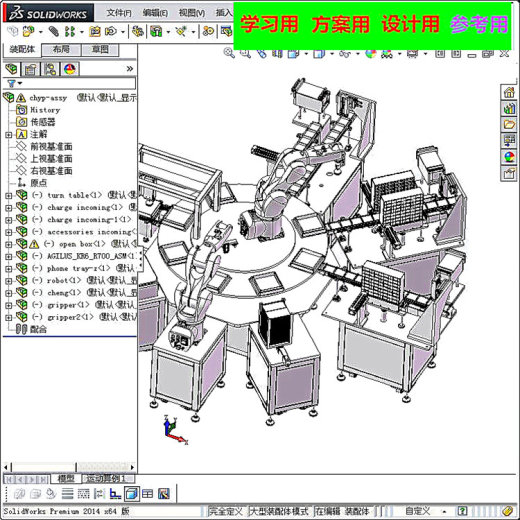Open the 自定义 units dropdown in status bar
This screenshot has height=520, width=520.
444,511
